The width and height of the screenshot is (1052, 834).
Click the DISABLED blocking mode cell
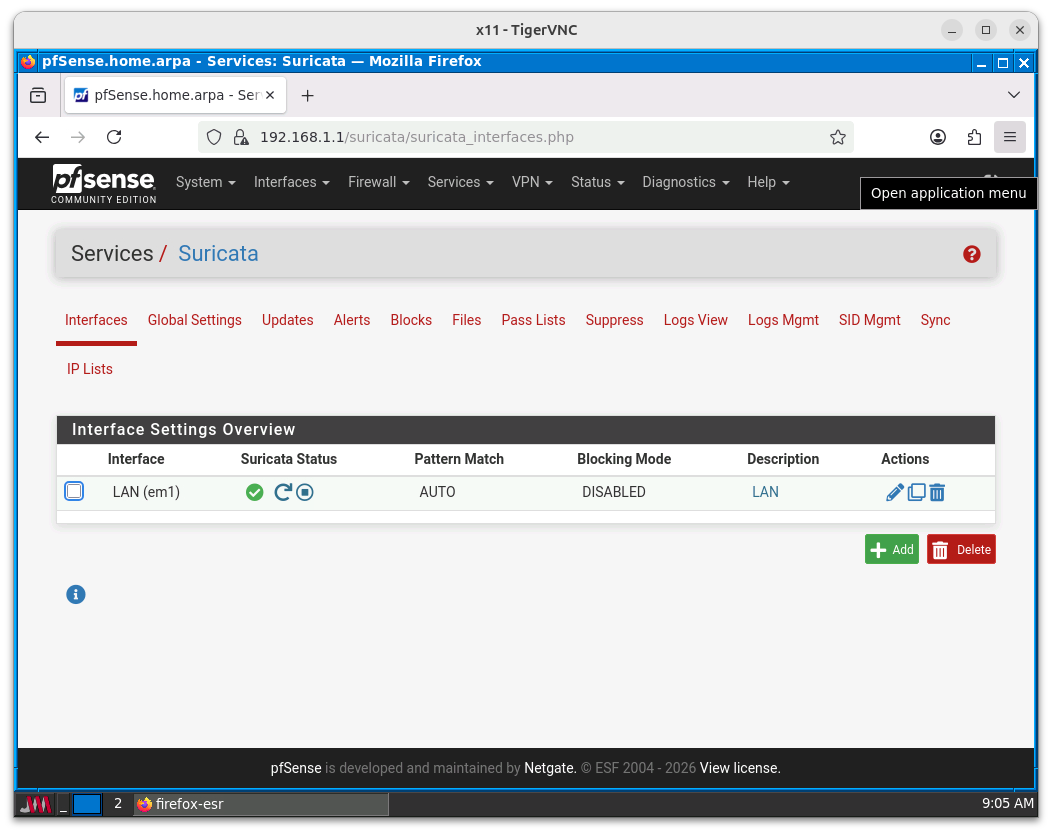[x=613, y=492]
